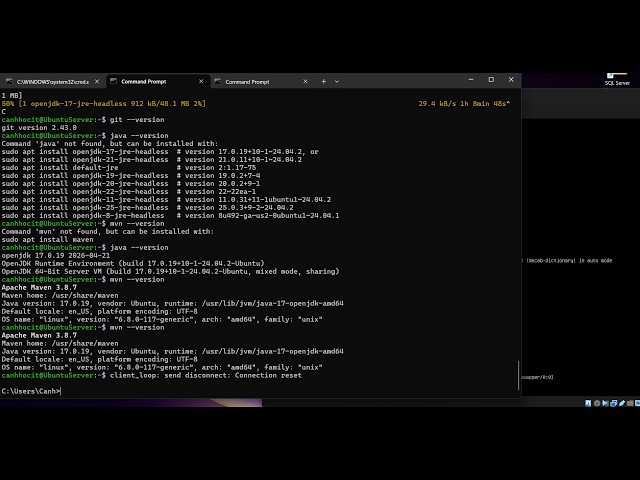Screen dimensions: 640x480
Task: Click 'client_loop: send disconnect: Connection reset' text
Action: pyautogui.click(x=206, y=376)
